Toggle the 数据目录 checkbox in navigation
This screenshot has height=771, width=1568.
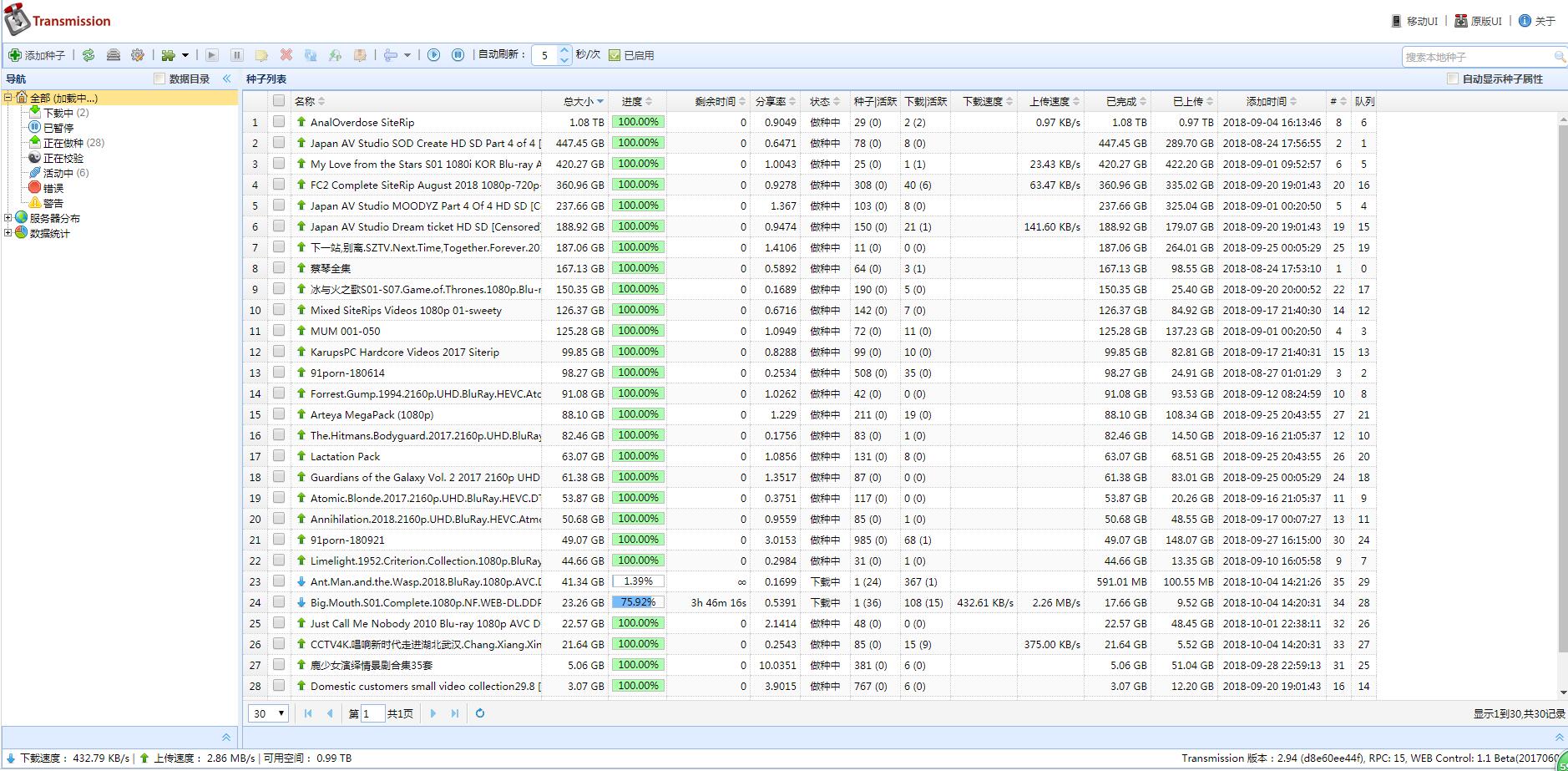tap(159, 79)
